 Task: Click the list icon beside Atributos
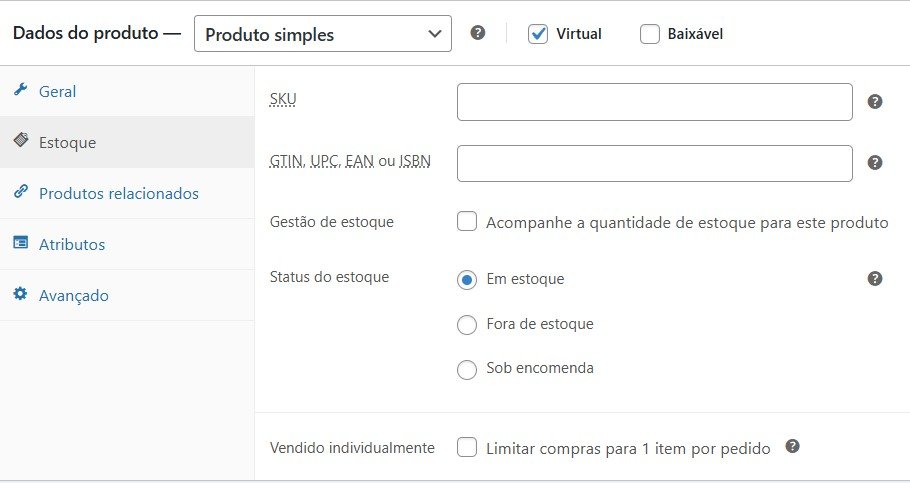pyautogui.click(x=20, y=243)
